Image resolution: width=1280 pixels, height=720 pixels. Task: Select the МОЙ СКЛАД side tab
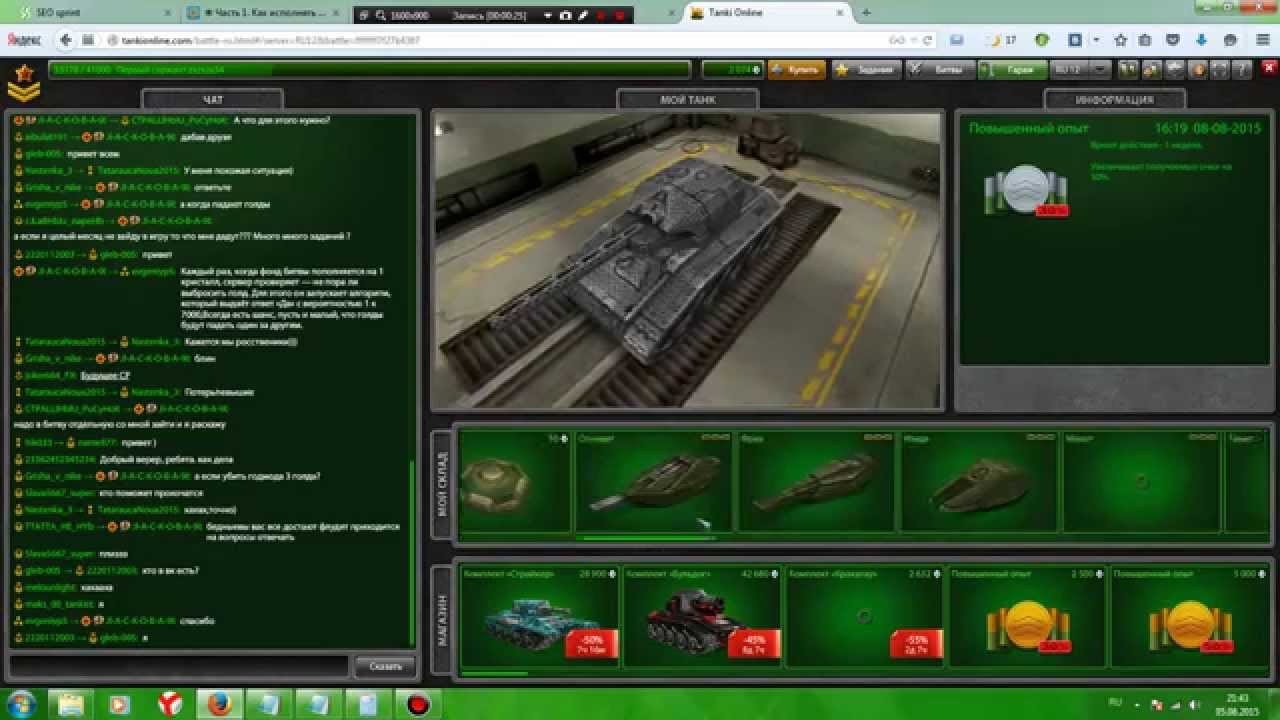[x=443, y=484]
